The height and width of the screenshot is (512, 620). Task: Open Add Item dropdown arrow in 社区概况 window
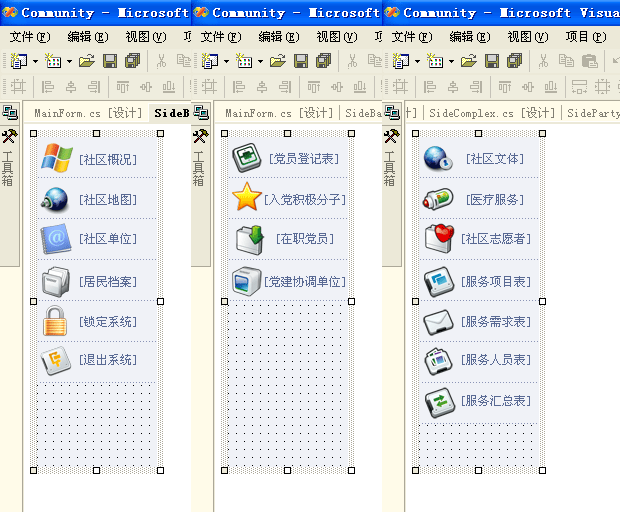click(x=69, y=62)
